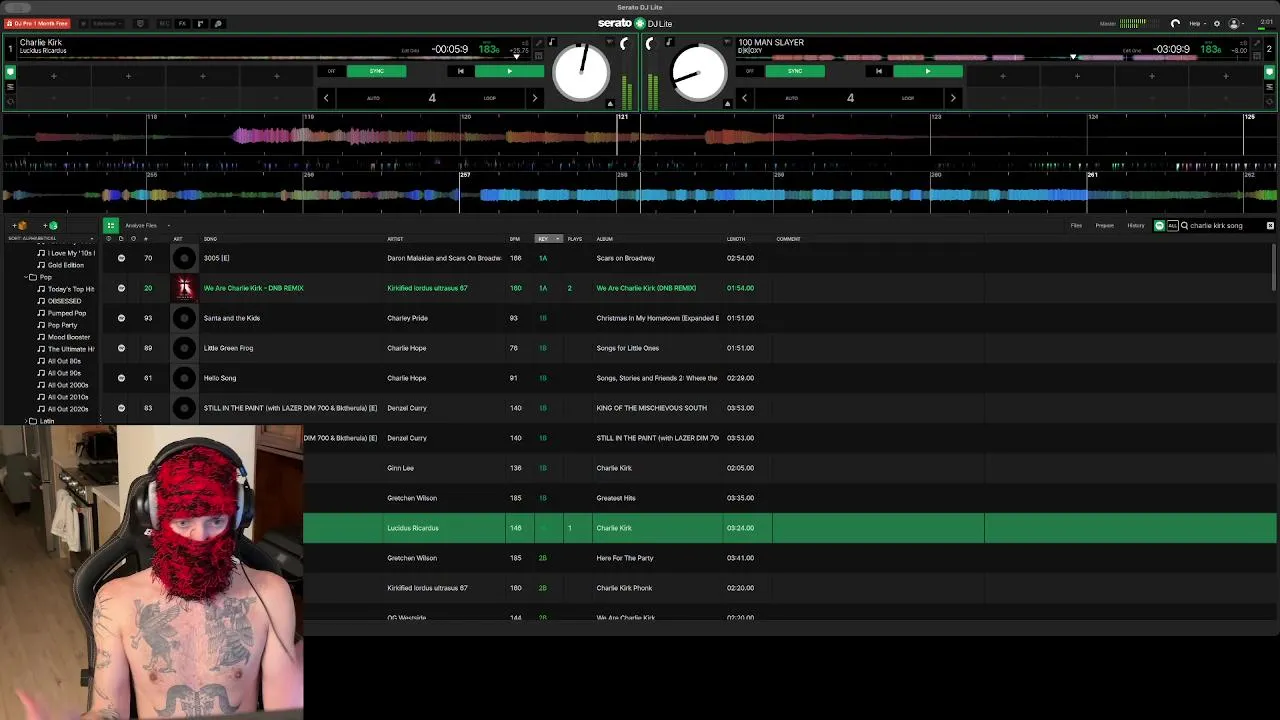The image size is (1280, 720).
Task: Open stems pad mode on deck 2
Action: (x=1270, y=87)
